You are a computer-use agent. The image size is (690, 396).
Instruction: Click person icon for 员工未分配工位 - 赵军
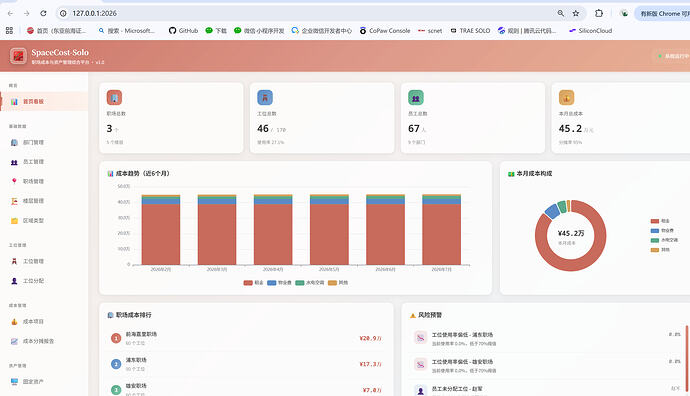(x=421, y=390)
